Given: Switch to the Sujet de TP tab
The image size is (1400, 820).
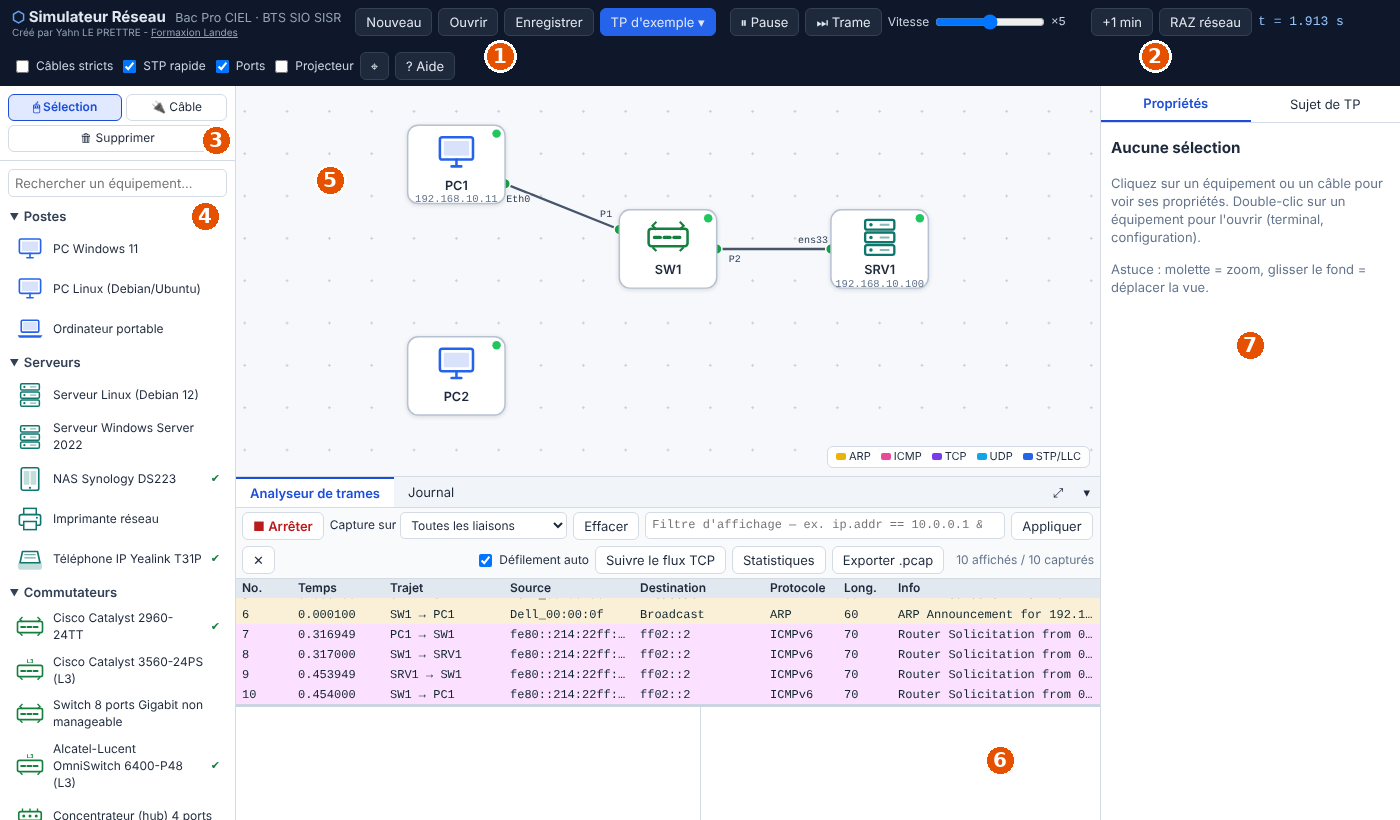Looking at the screenshot, I should (x=1325, y=104).
